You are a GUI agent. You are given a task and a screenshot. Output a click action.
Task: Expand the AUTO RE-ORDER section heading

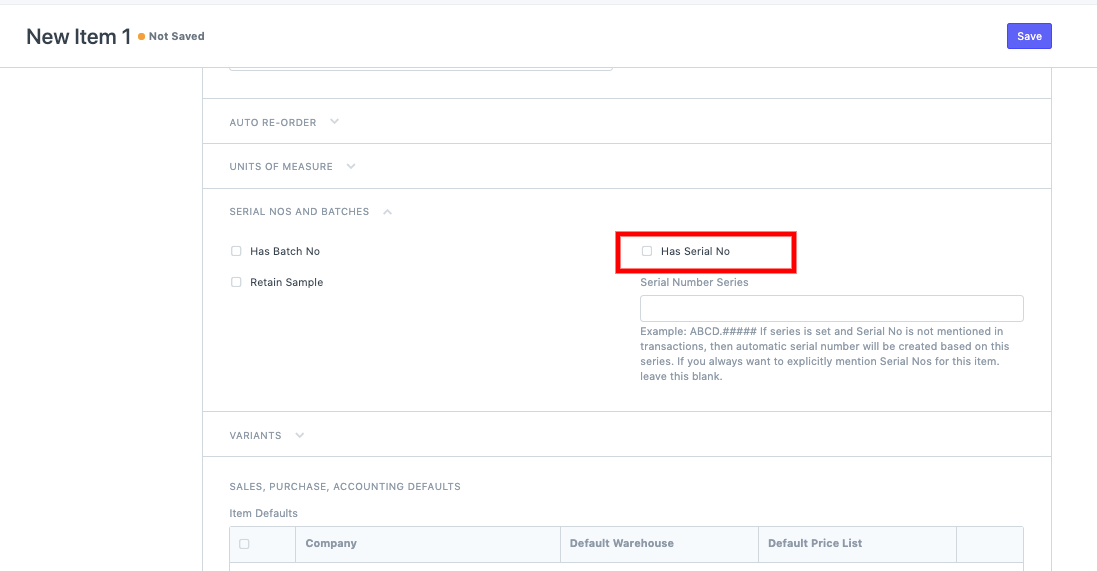pos(273,122)
